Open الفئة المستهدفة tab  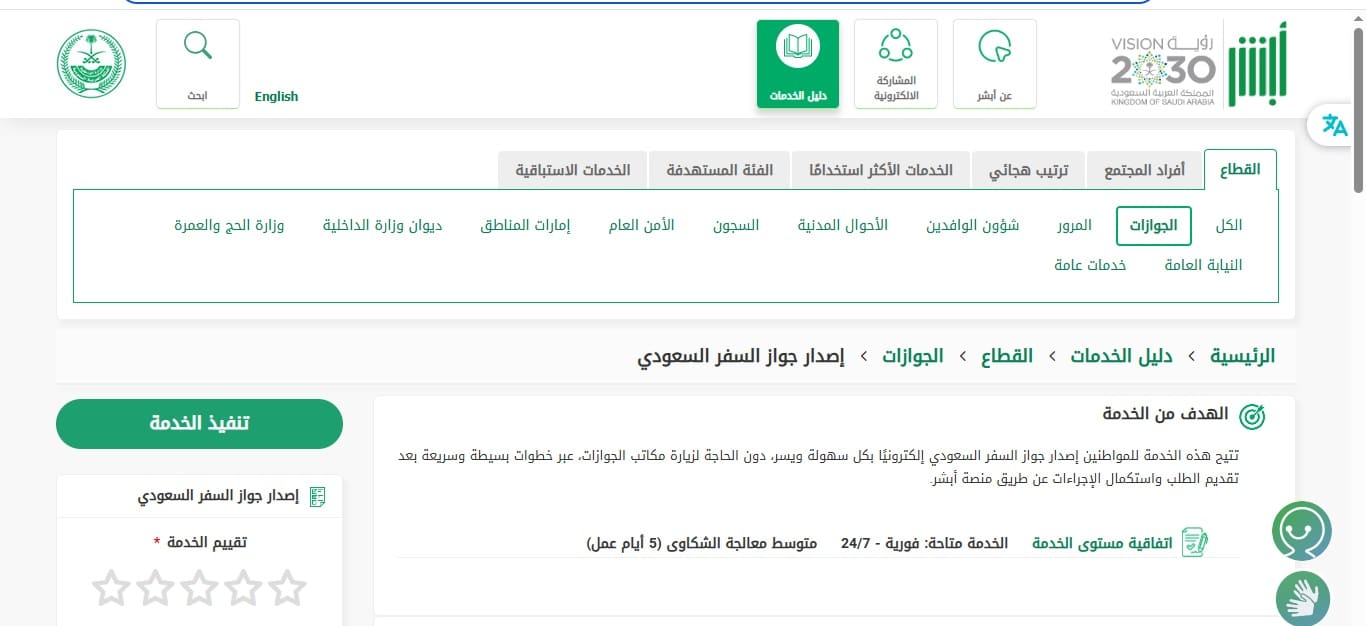(x=719, y=170)
